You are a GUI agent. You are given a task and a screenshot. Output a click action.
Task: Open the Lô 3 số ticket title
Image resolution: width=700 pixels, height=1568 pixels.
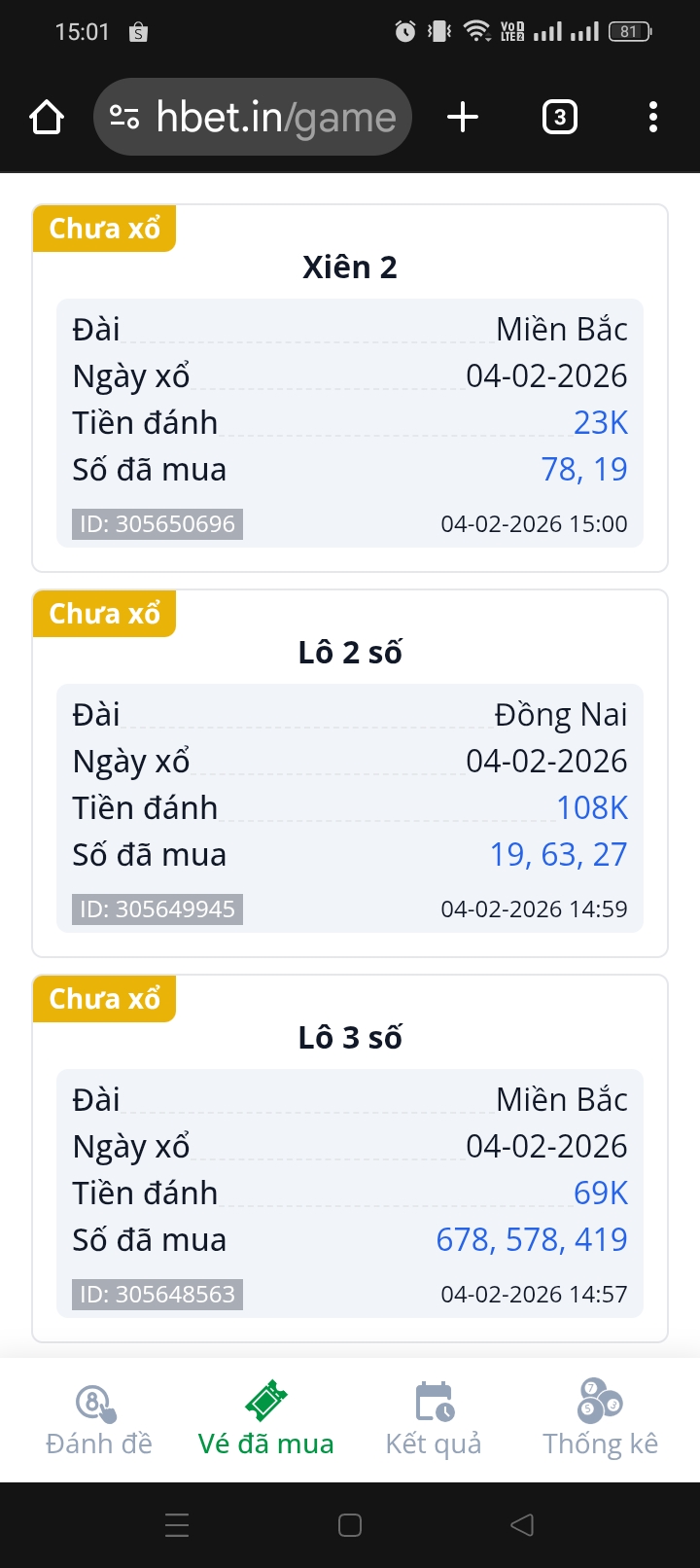point(350,1037)
